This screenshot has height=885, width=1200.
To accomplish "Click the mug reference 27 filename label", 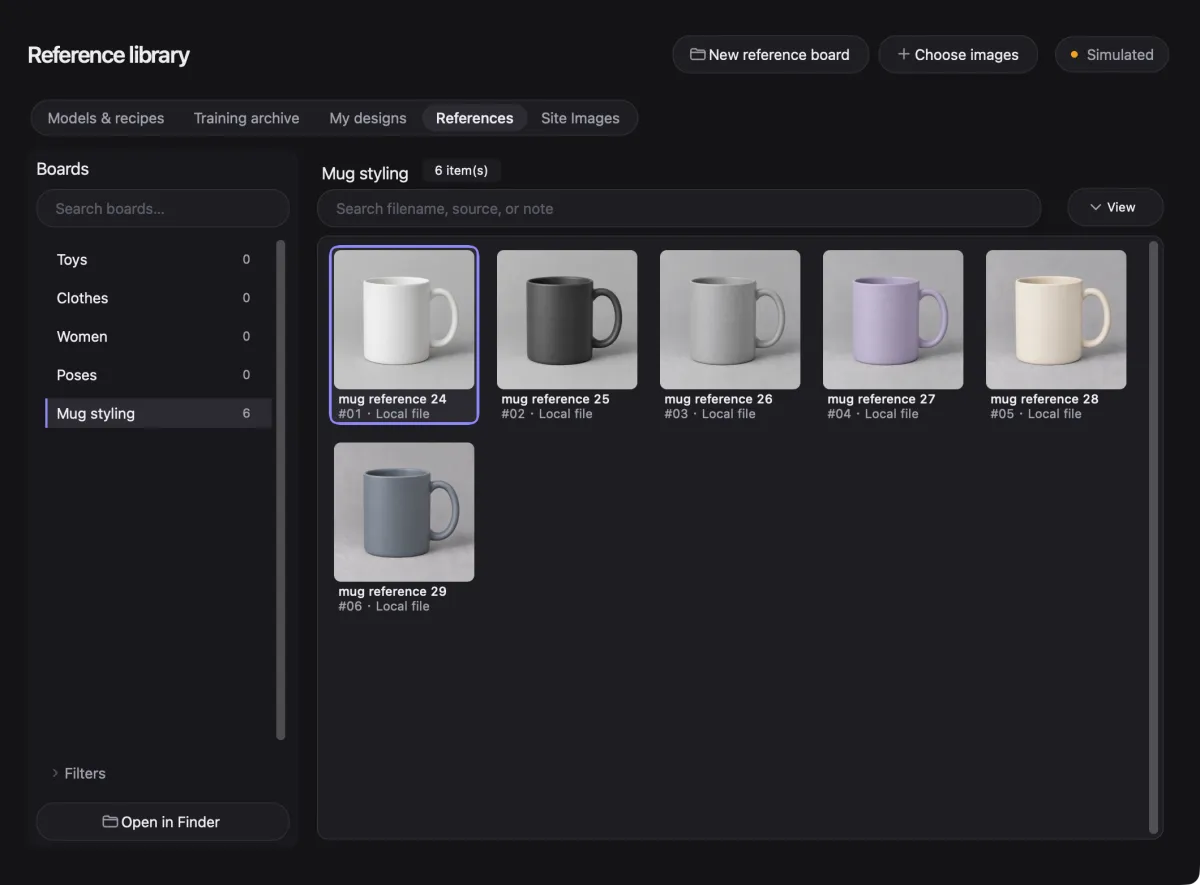I will [x=881, y=399].
